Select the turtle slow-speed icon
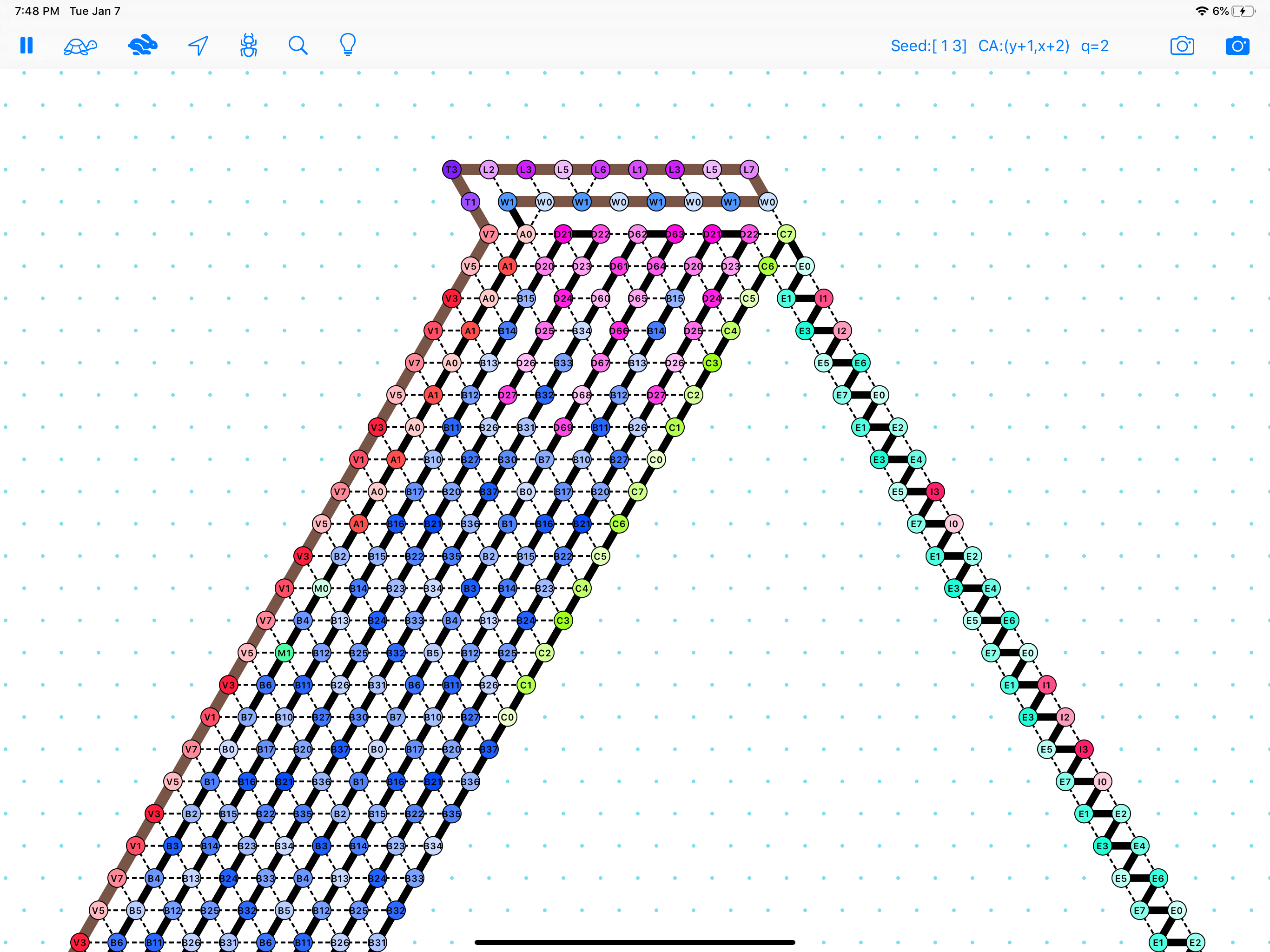Image resolution: width=1270 pixels, height=952 pixels. (x=80, y=46)
